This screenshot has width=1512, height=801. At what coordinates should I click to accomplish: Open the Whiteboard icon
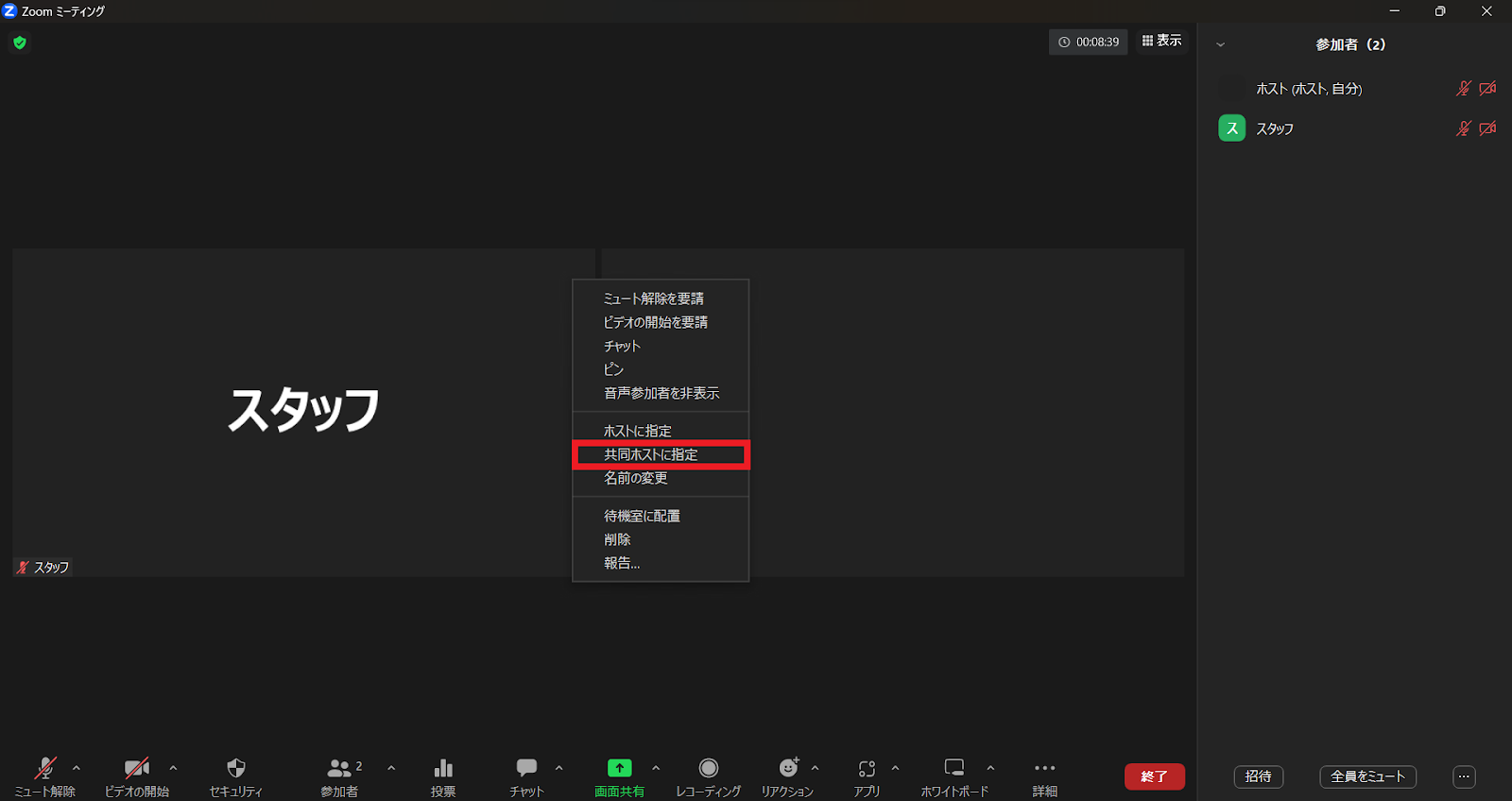[x=954, y=769]
